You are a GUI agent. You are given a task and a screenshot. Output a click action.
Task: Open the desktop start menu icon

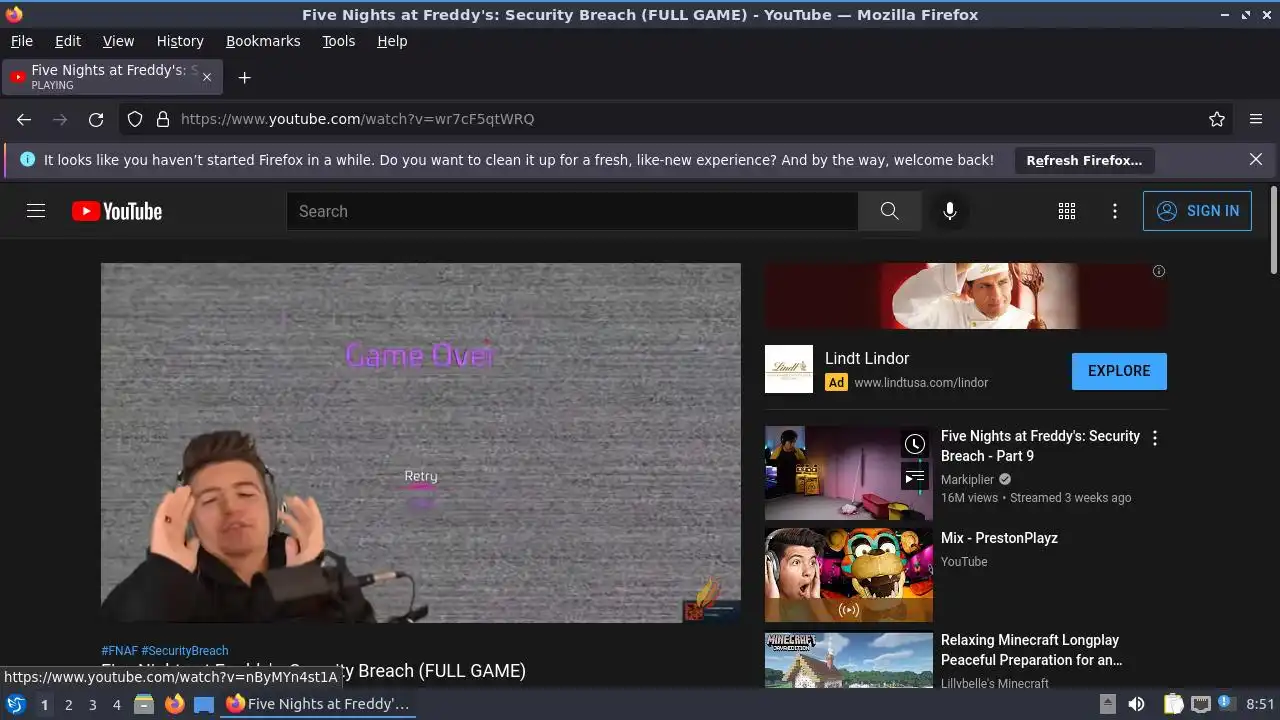[15, 704]
